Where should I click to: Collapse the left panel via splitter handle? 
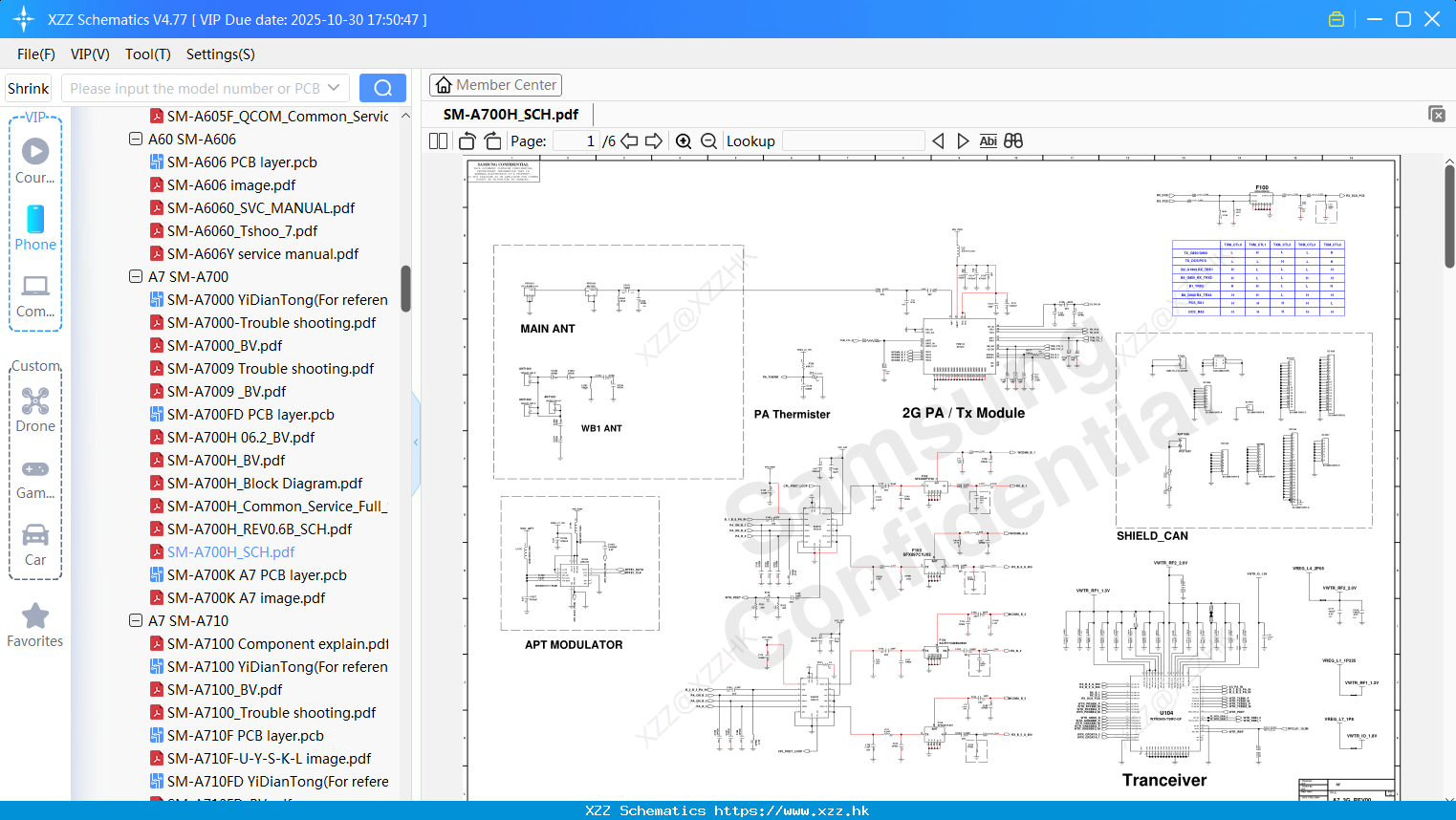tap(416, 442)
